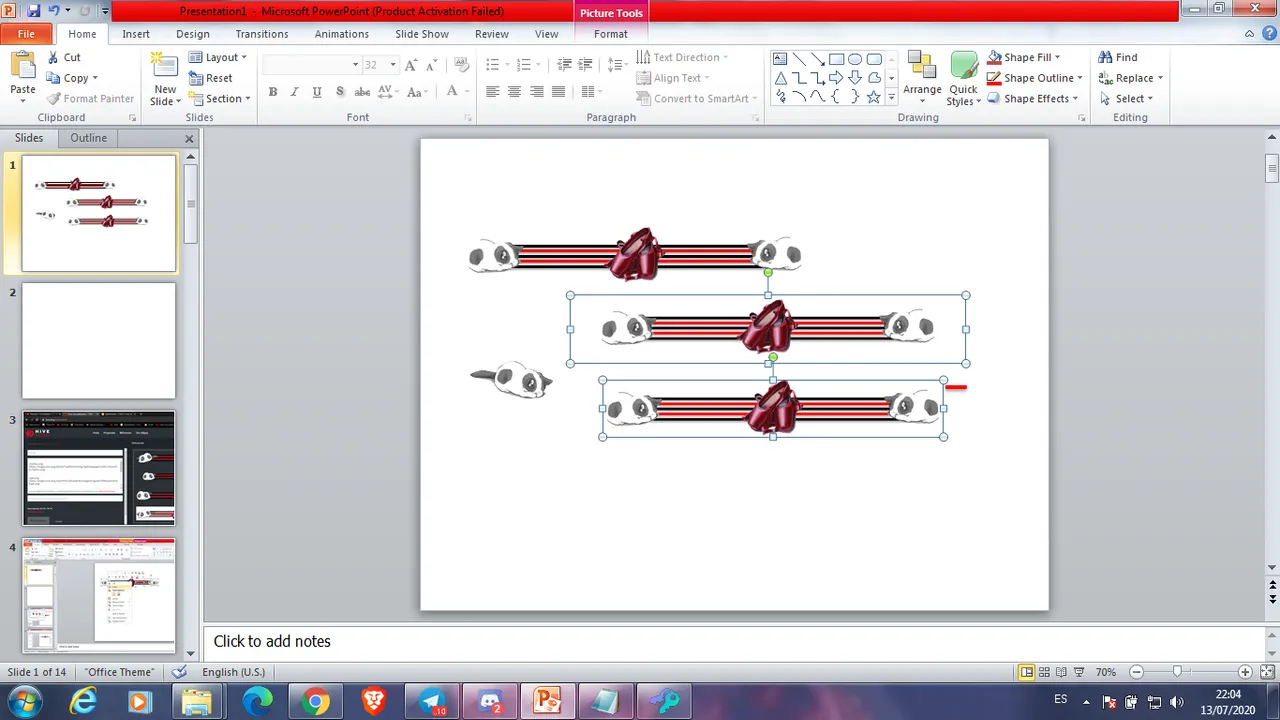
Task: Switch to the Design tab
Action: tap(193, 34)
